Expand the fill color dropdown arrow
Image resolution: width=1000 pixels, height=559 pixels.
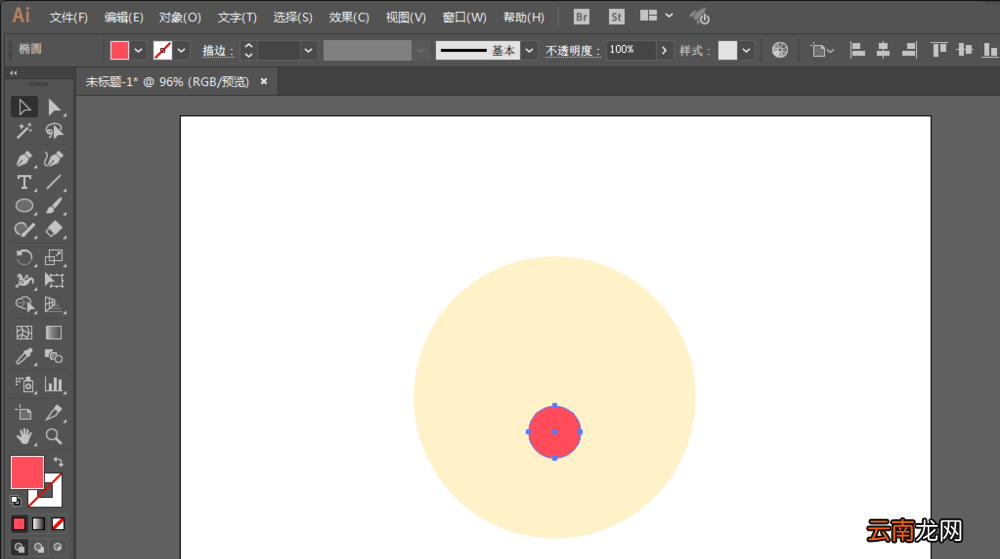click(138, 50)
